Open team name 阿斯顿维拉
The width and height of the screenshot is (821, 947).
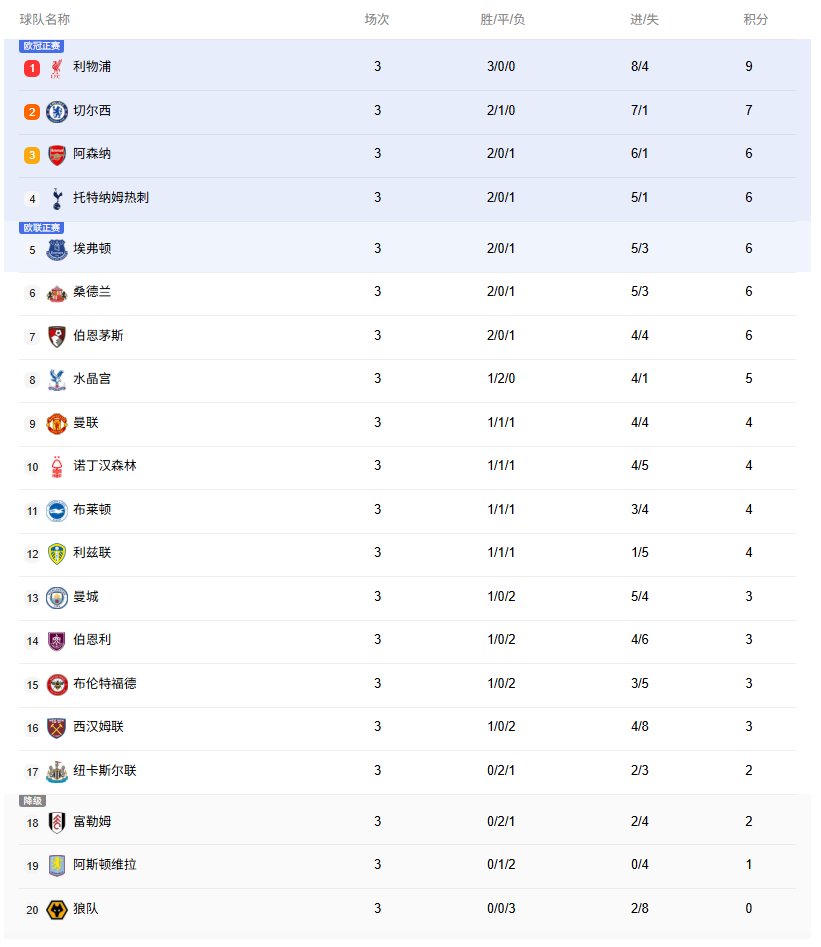[105, 865]
